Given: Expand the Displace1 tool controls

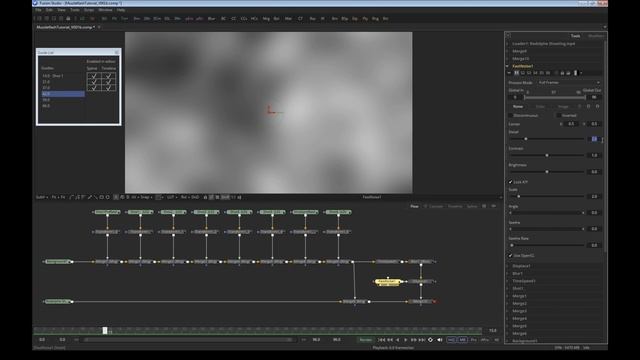Looking at the screenshot, I should coord(507,266).
